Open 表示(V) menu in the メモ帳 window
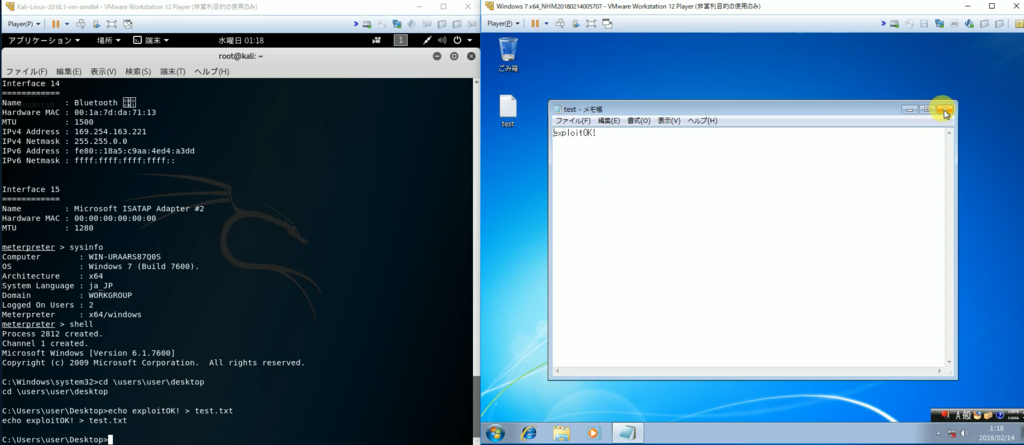1024x445 pixels. pos(669,121)
